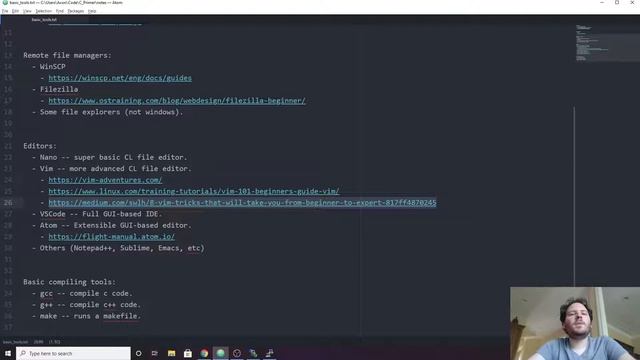Open the vim-adventures.com link
The height and width of the screenshot is (360, 640).
(x=105, y=180)
